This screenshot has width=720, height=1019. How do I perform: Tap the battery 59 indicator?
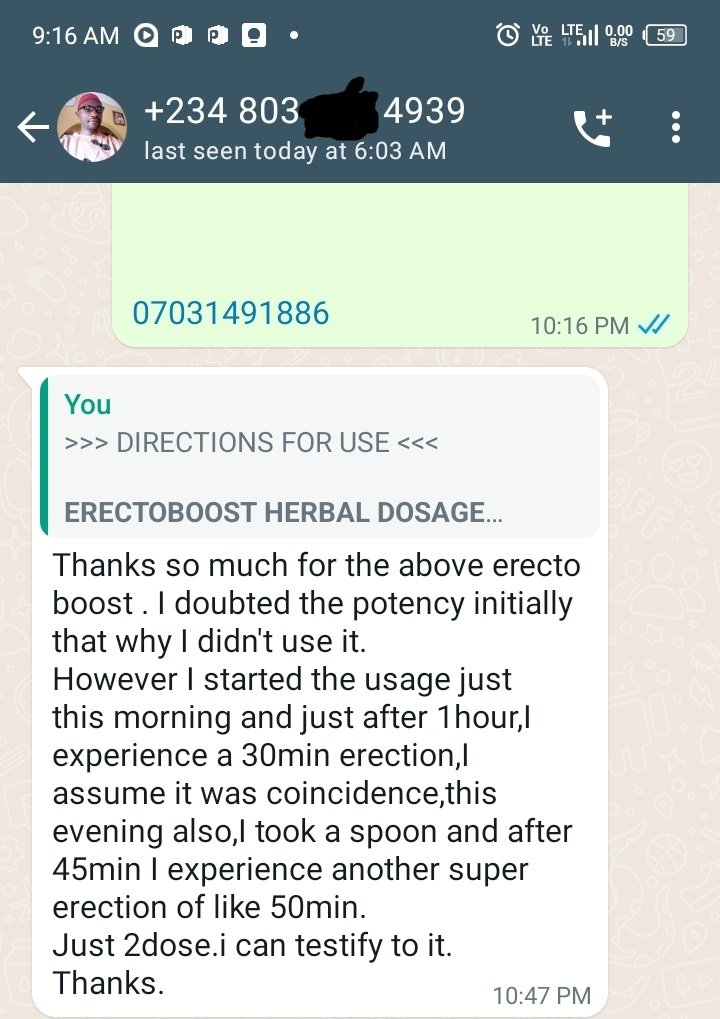click(665, 35)
